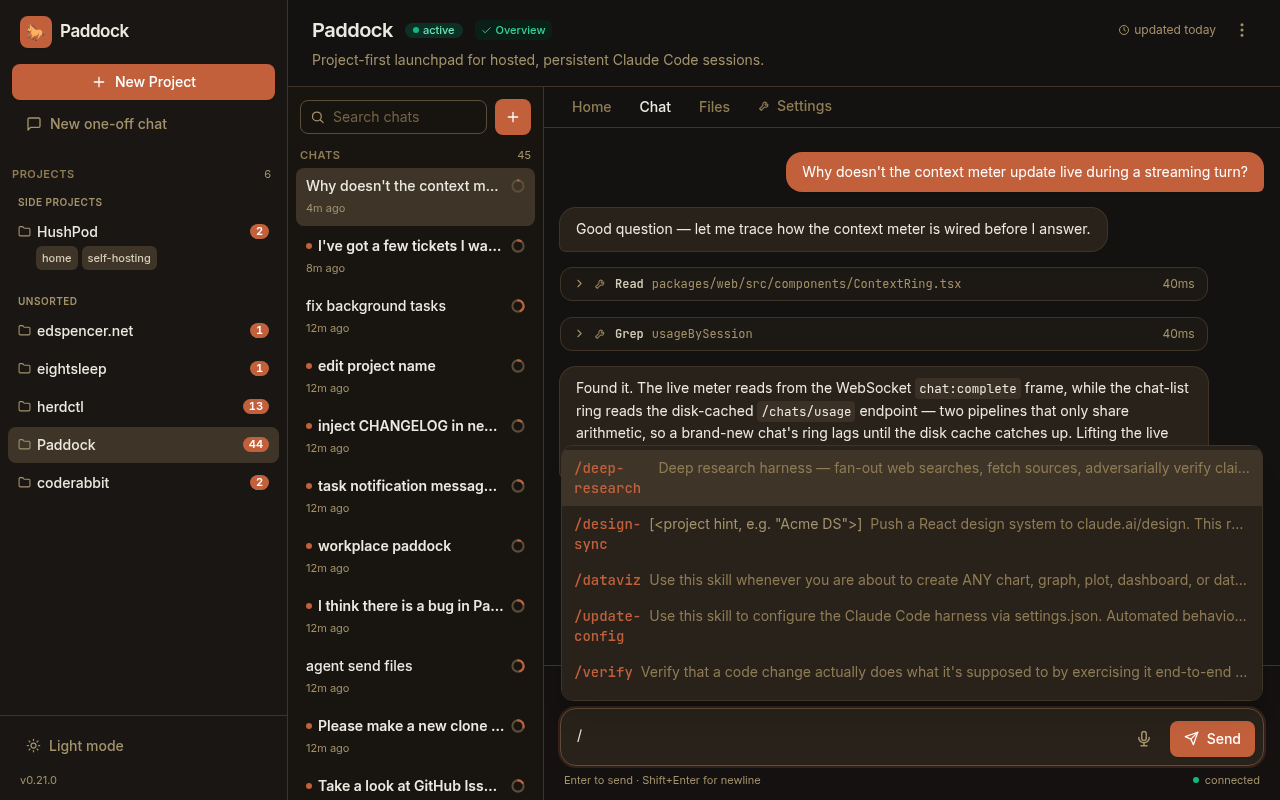Send the message with the Send button

pyautogui.click(x=1212, y=739)
